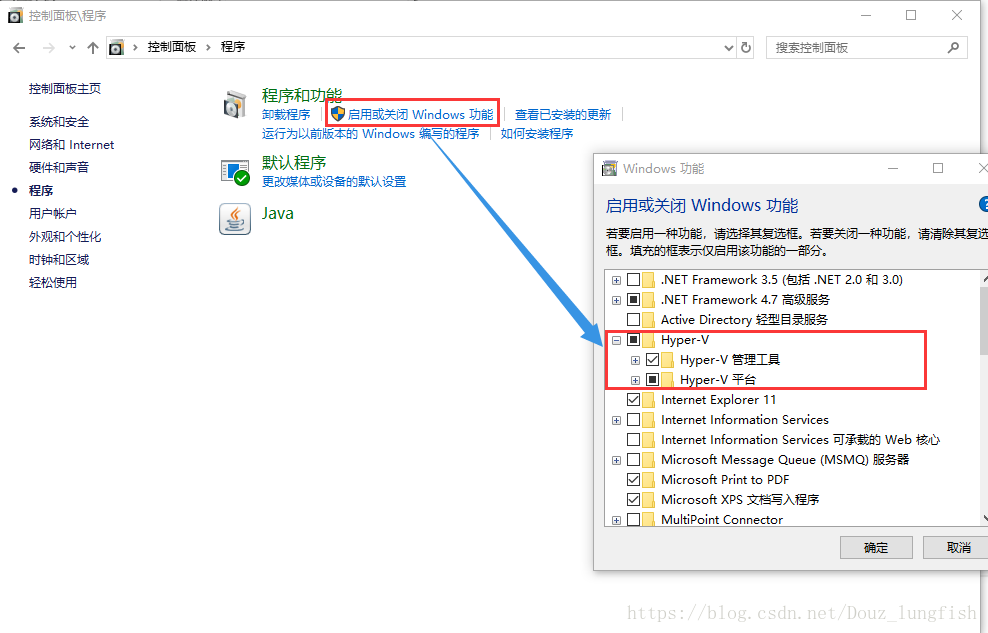The image size is (988, 633).
Task: Toggle Hyper-V 平台 checkbox
Action: coord(652,380)
